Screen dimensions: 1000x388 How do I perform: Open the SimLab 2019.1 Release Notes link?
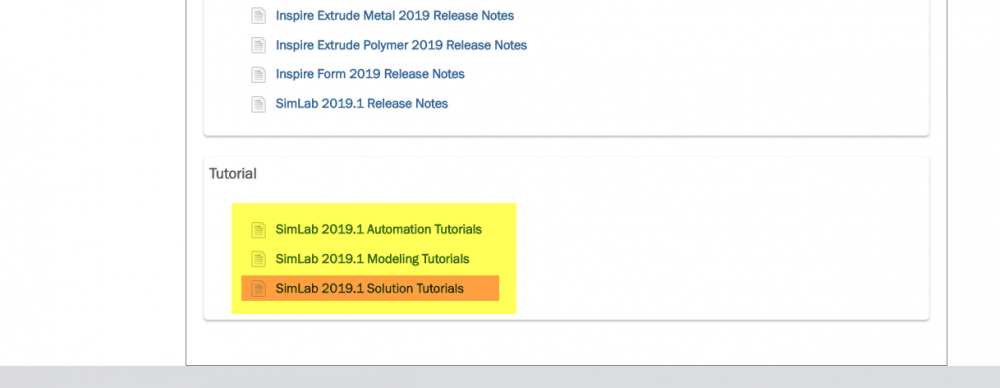[362, 103]
